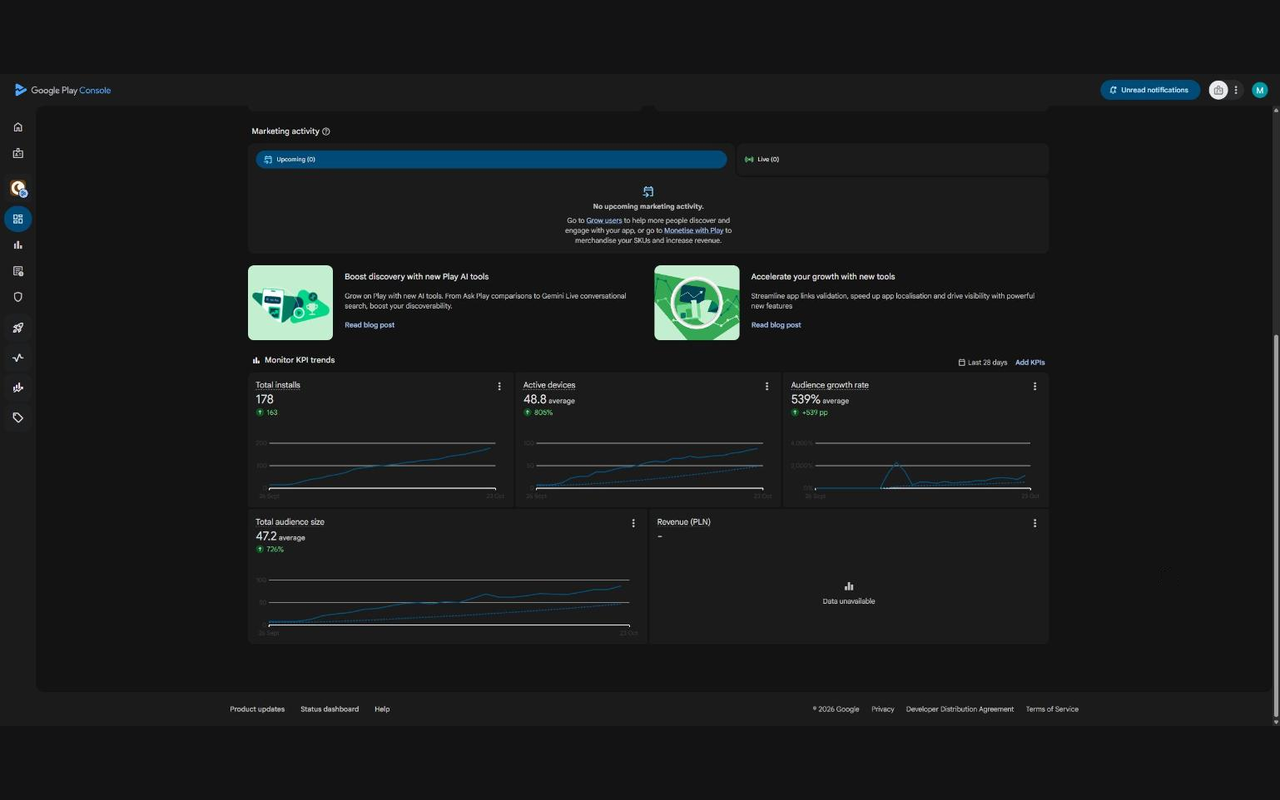1280x800 pixels.
Task: Click the Audience growth rate KPI title
Action: pos(830,385)
